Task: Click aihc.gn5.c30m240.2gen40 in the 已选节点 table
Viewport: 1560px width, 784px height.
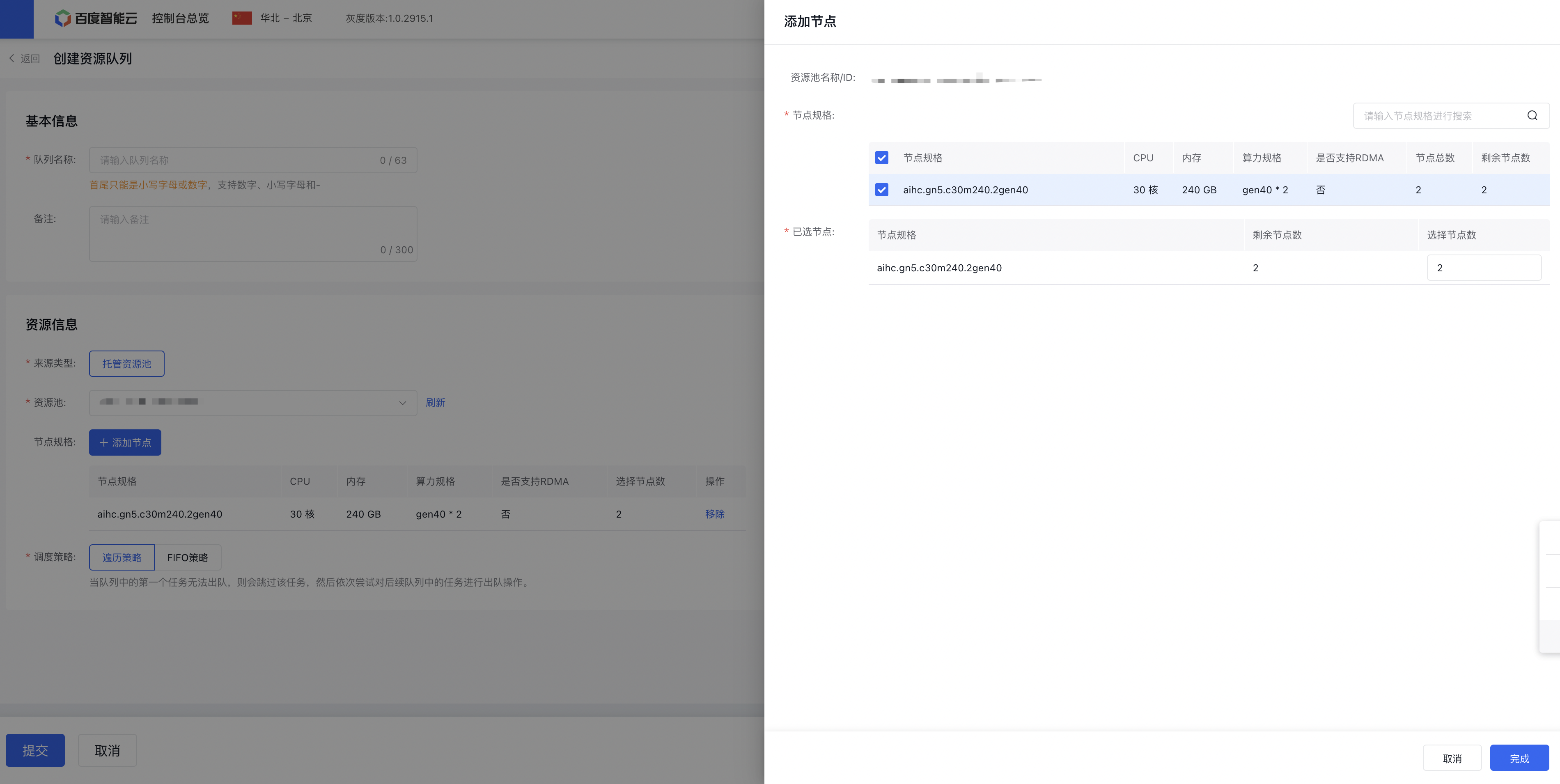Action: pos(939,268)
